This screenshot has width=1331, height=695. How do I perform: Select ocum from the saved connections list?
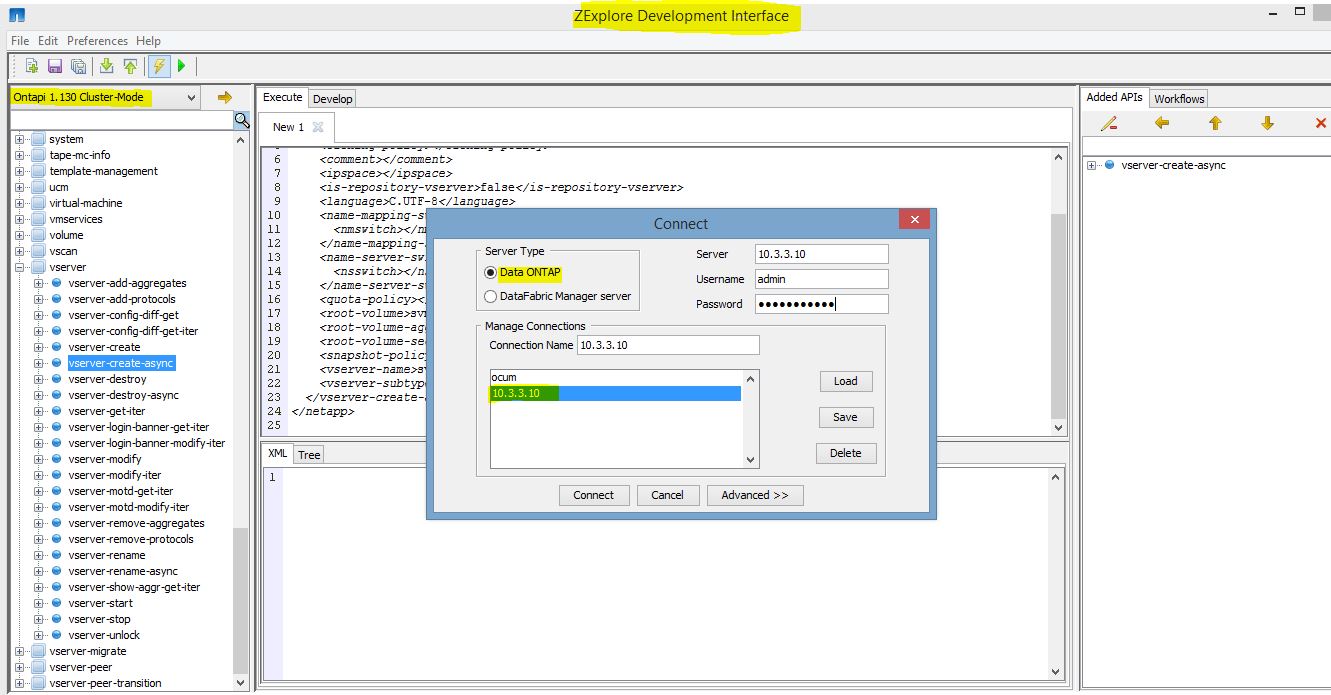tap(507, 377)
